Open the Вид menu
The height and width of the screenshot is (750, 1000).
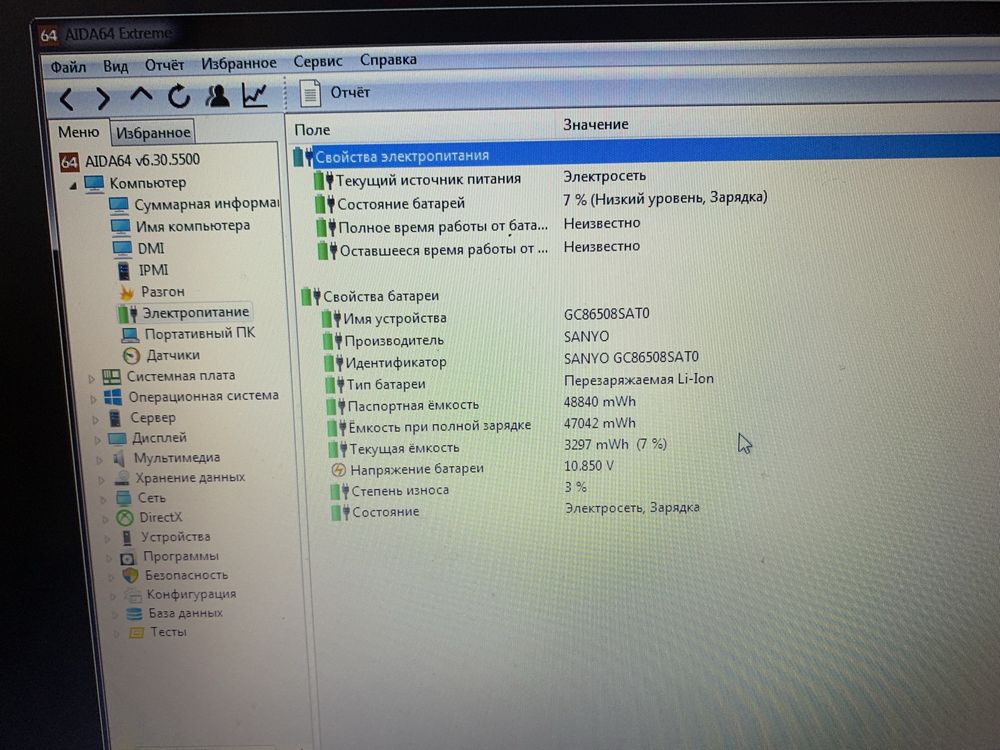click(115, 66)
